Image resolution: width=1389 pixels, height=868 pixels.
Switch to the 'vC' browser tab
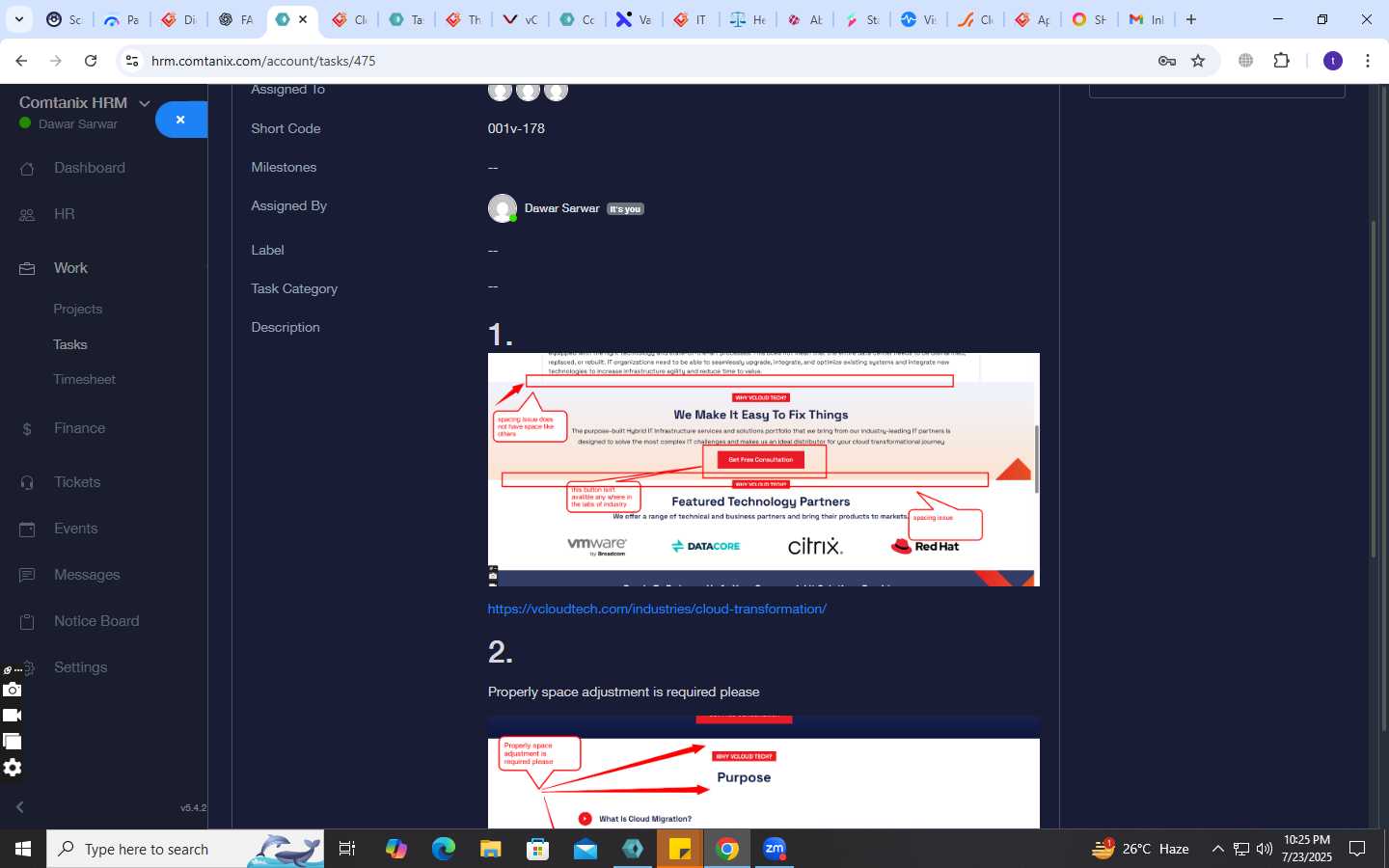pos(520,19)
